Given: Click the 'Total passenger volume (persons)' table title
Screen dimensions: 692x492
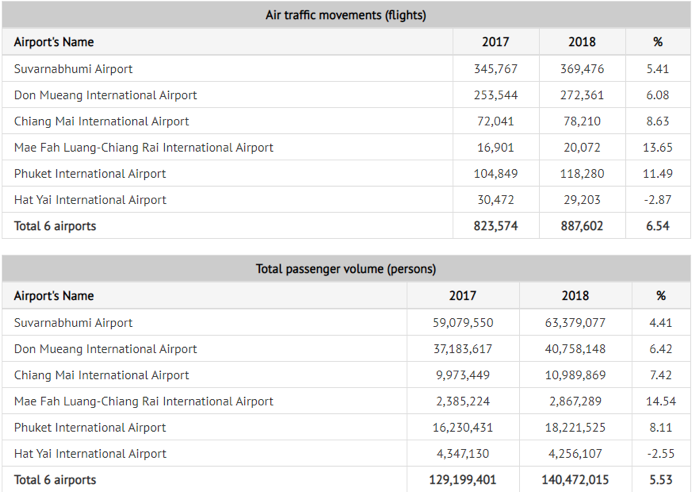Looking at the screenshot, I should click(x=345, y=269).
